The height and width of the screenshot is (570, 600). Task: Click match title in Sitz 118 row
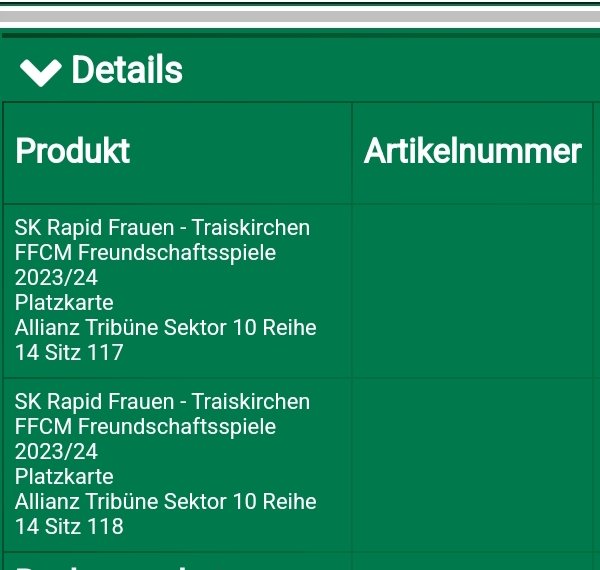[x=162, y=402]
